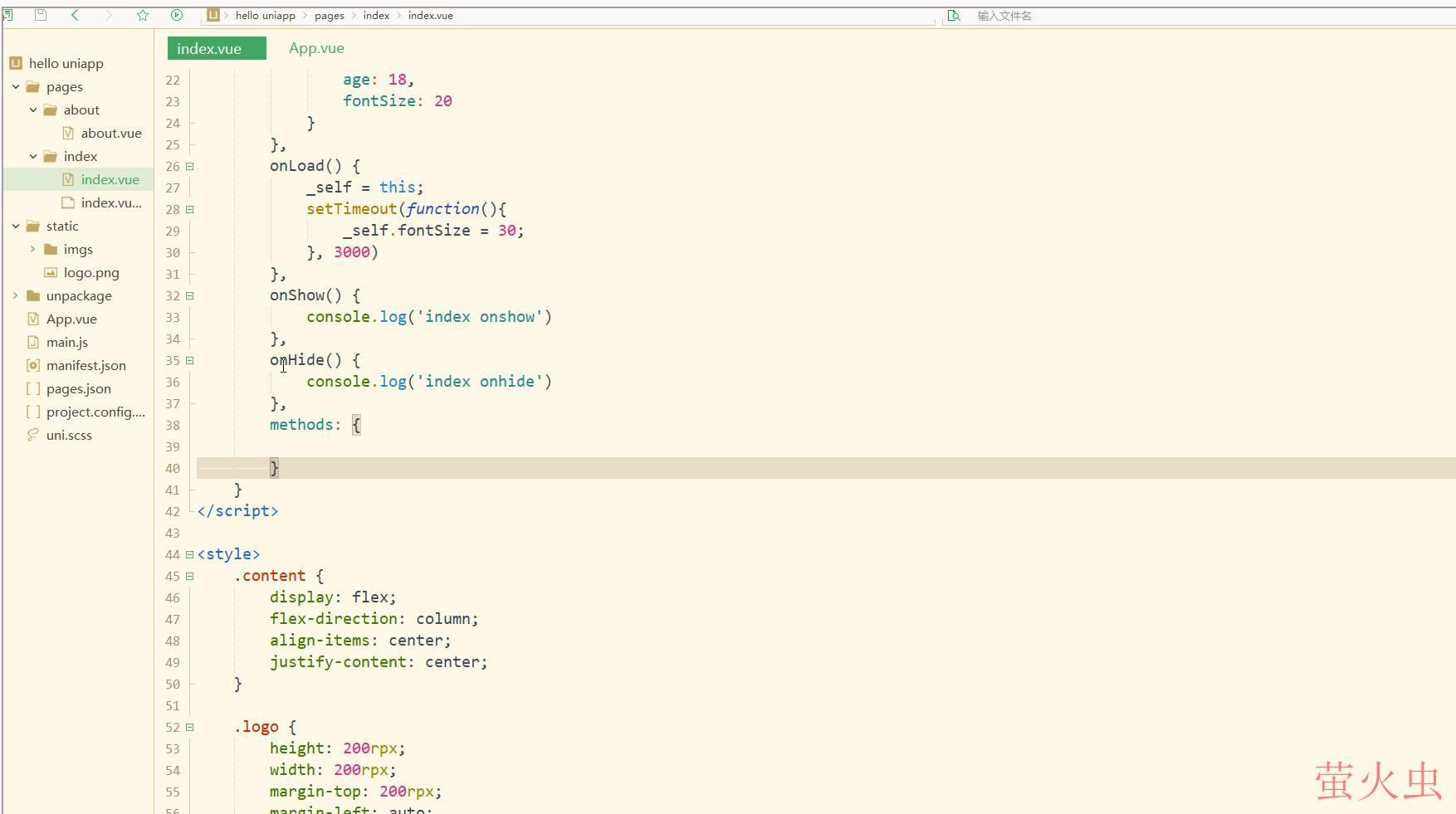Screen dimensions: 1456x814
Task: Collapse the static folder chevron
Action: point(16,226)
